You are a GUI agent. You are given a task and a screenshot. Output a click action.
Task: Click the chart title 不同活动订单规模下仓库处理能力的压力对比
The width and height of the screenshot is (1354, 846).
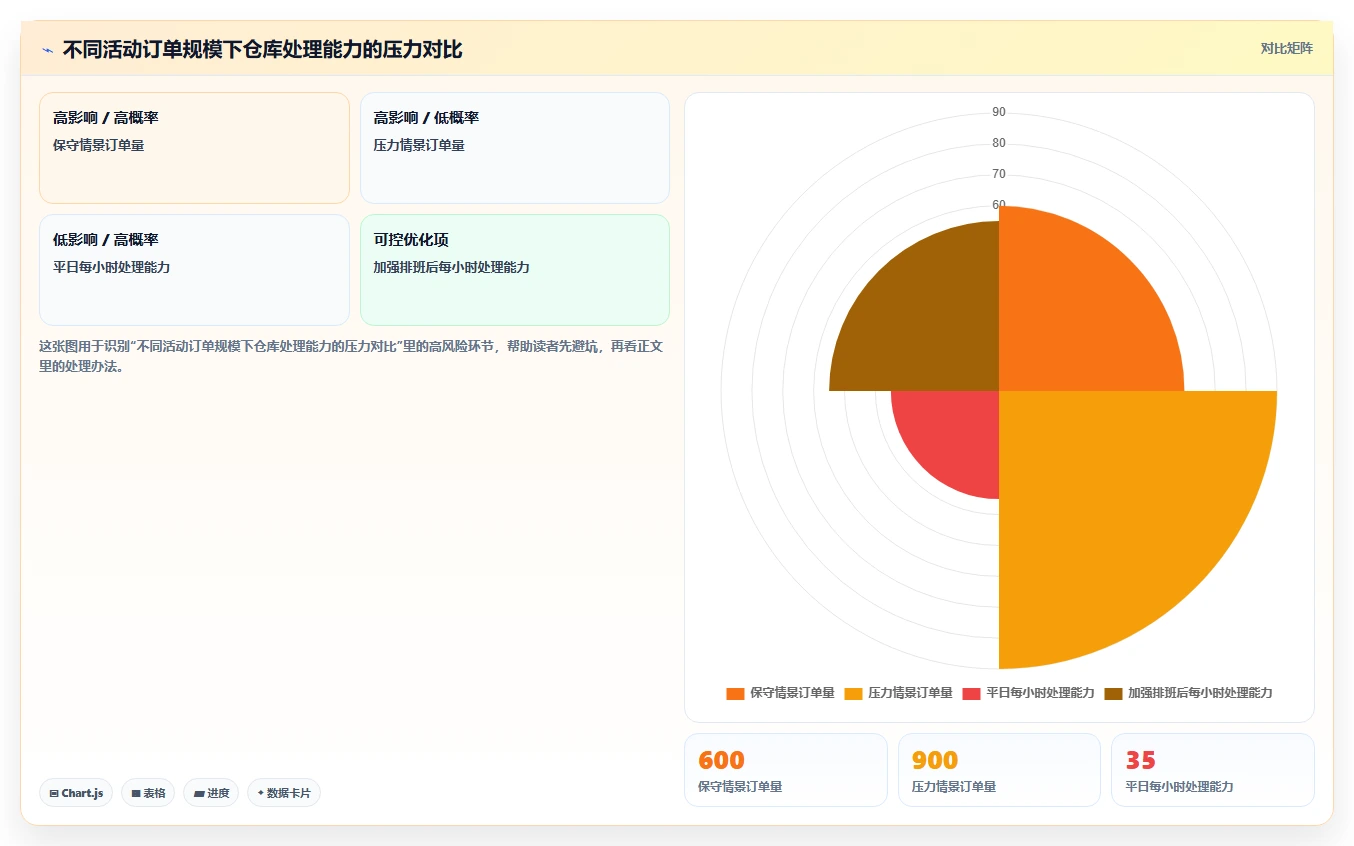262,50
